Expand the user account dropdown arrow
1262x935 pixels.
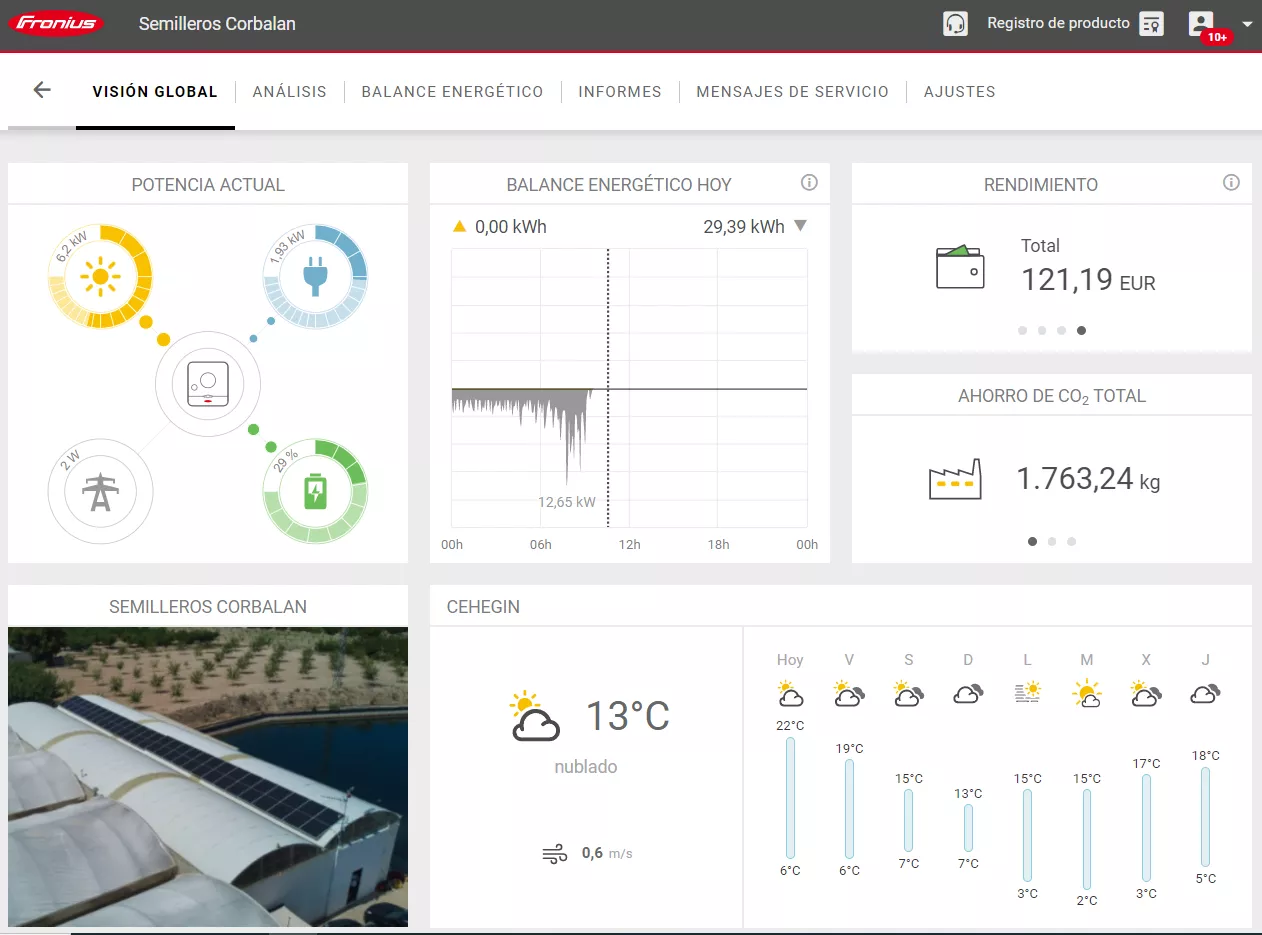(x=1246, y=24)
